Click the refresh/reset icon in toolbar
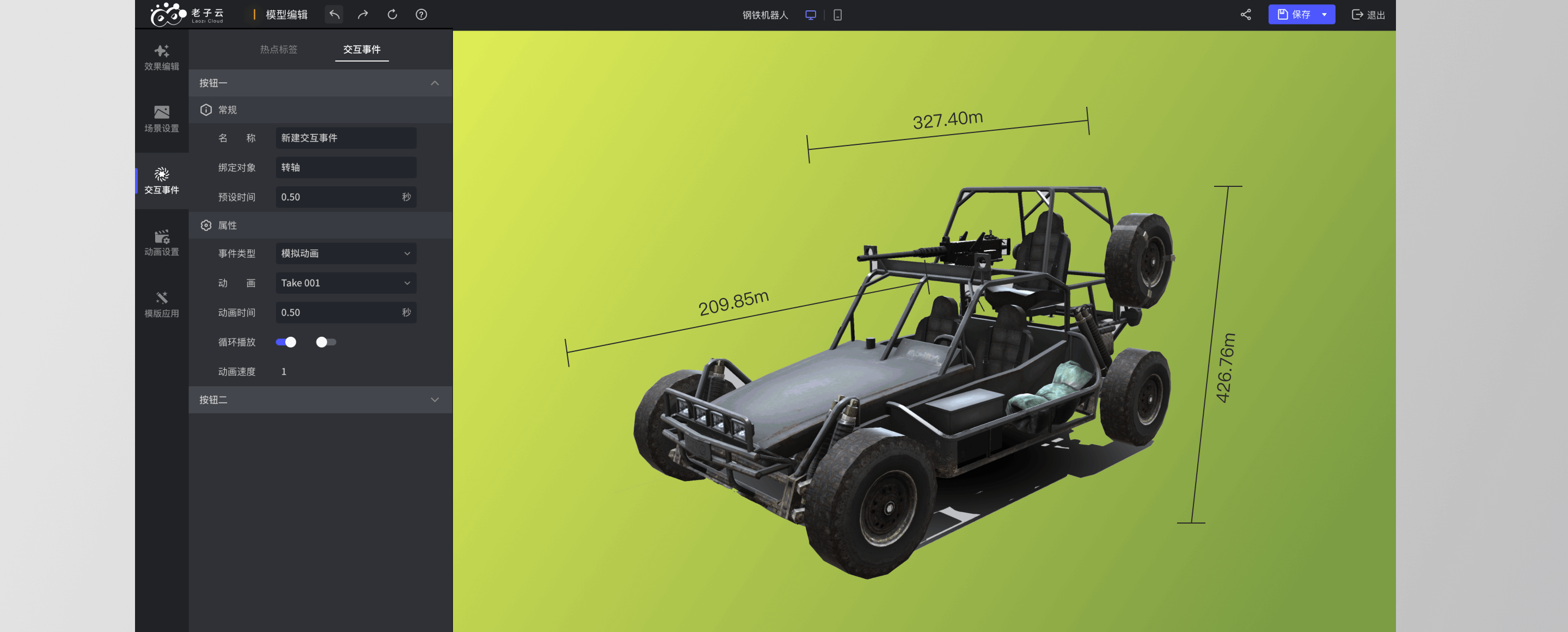Screen dimensions: 1568x632 (x=392, y=15)
